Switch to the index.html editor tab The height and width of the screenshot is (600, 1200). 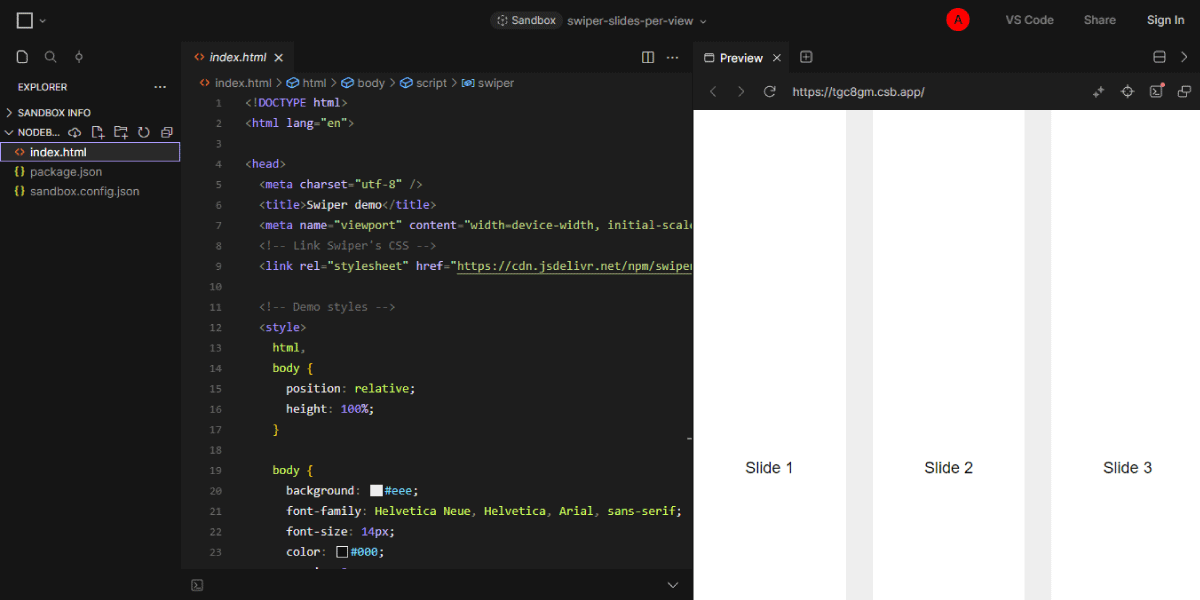[238, 58]
